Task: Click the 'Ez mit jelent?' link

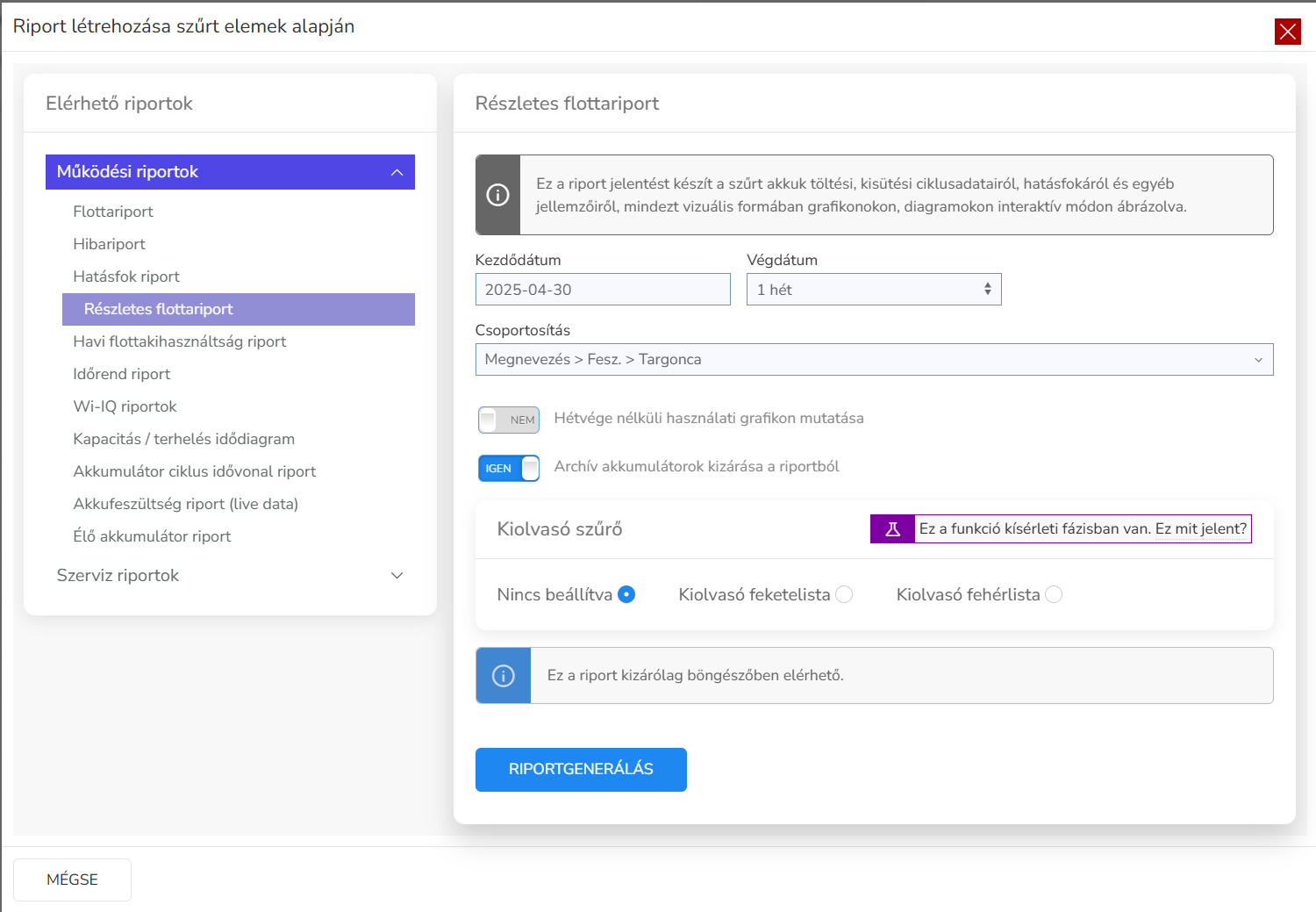Action: 1200,528
